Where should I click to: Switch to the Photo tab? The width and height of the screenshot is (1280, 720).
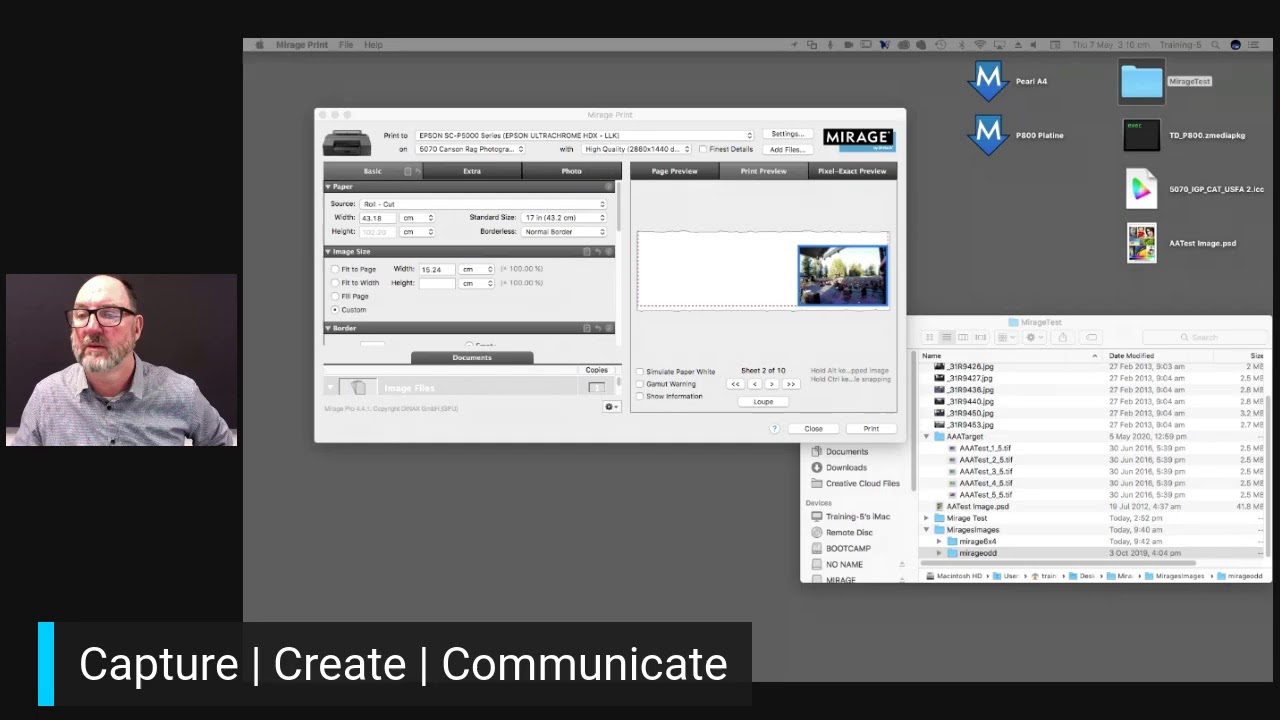point(571,171)
